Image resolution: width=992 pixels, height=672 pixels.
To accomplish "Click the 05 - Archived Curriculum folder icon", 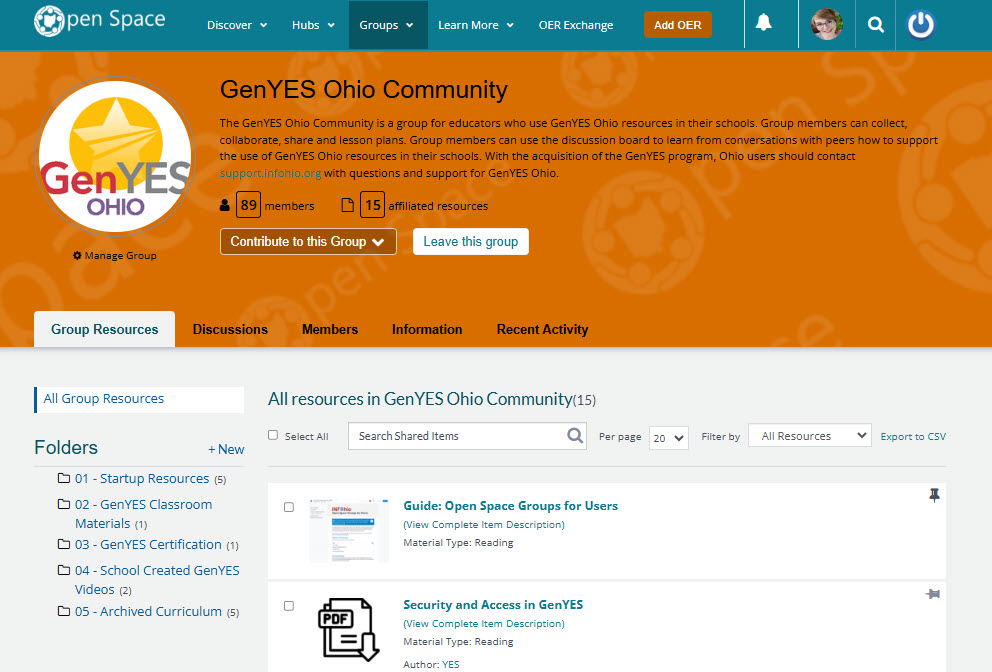I will (x=64, y=611).
